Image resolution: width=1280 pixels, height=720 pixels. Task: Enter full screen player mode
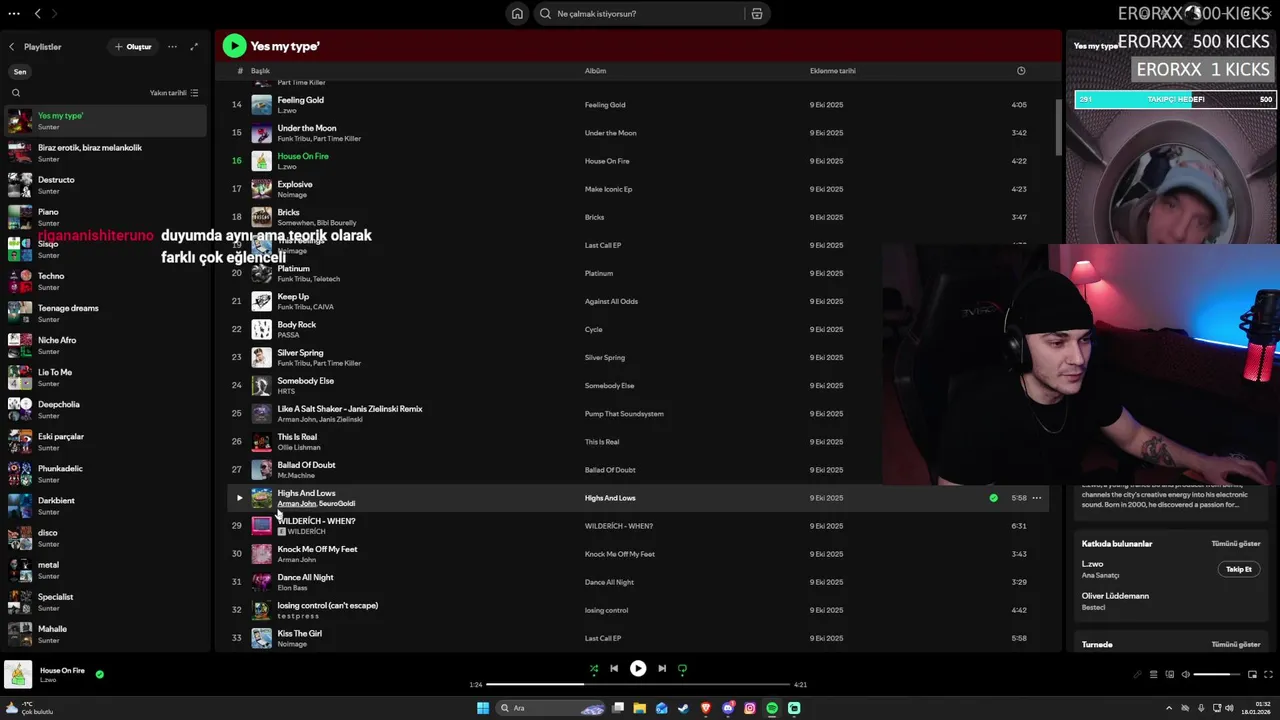tap(1270, 675)
